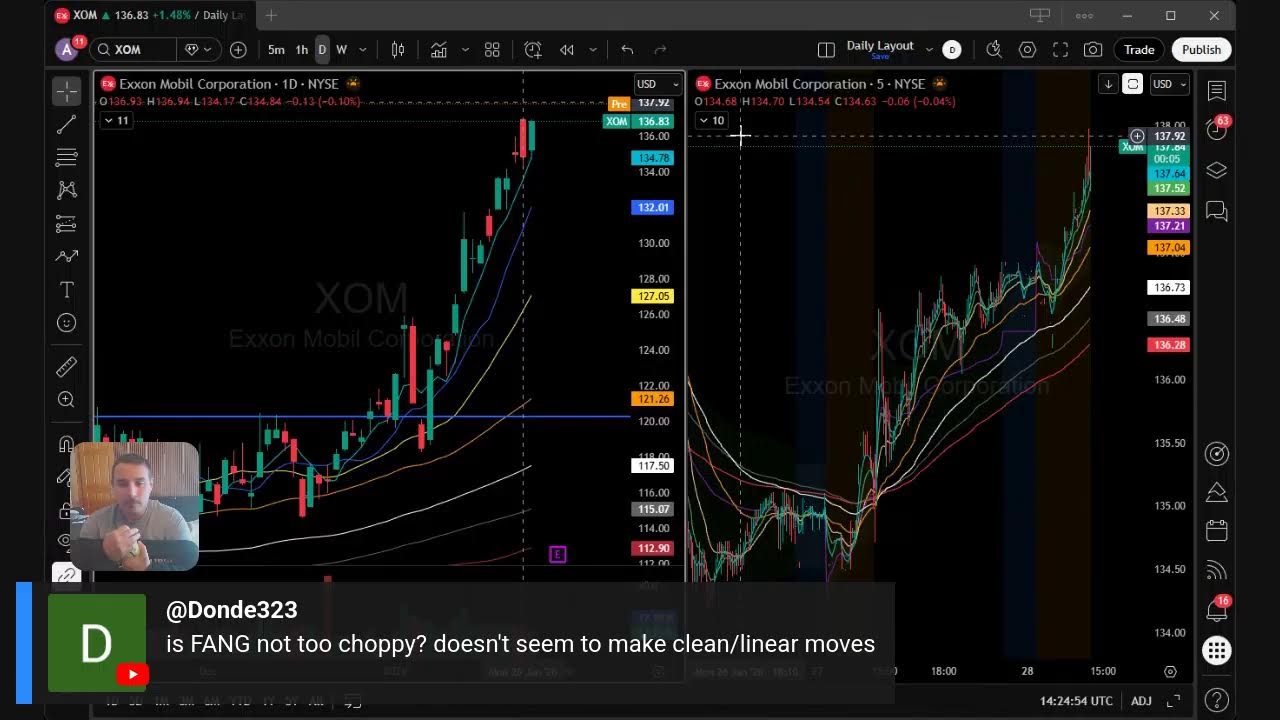Image resolution: width=1280 pixels, height=720 pixels.
Task: Open the USD currency dropdown on daily chart
Action: click(658, 84)
